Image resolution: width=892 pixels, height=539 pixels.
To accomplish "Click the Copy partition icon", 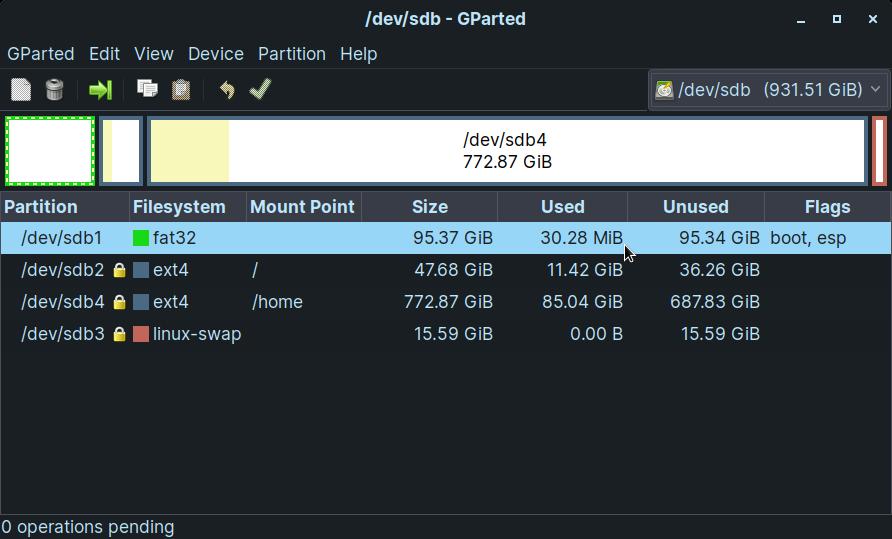I will (x=147, y=89).
